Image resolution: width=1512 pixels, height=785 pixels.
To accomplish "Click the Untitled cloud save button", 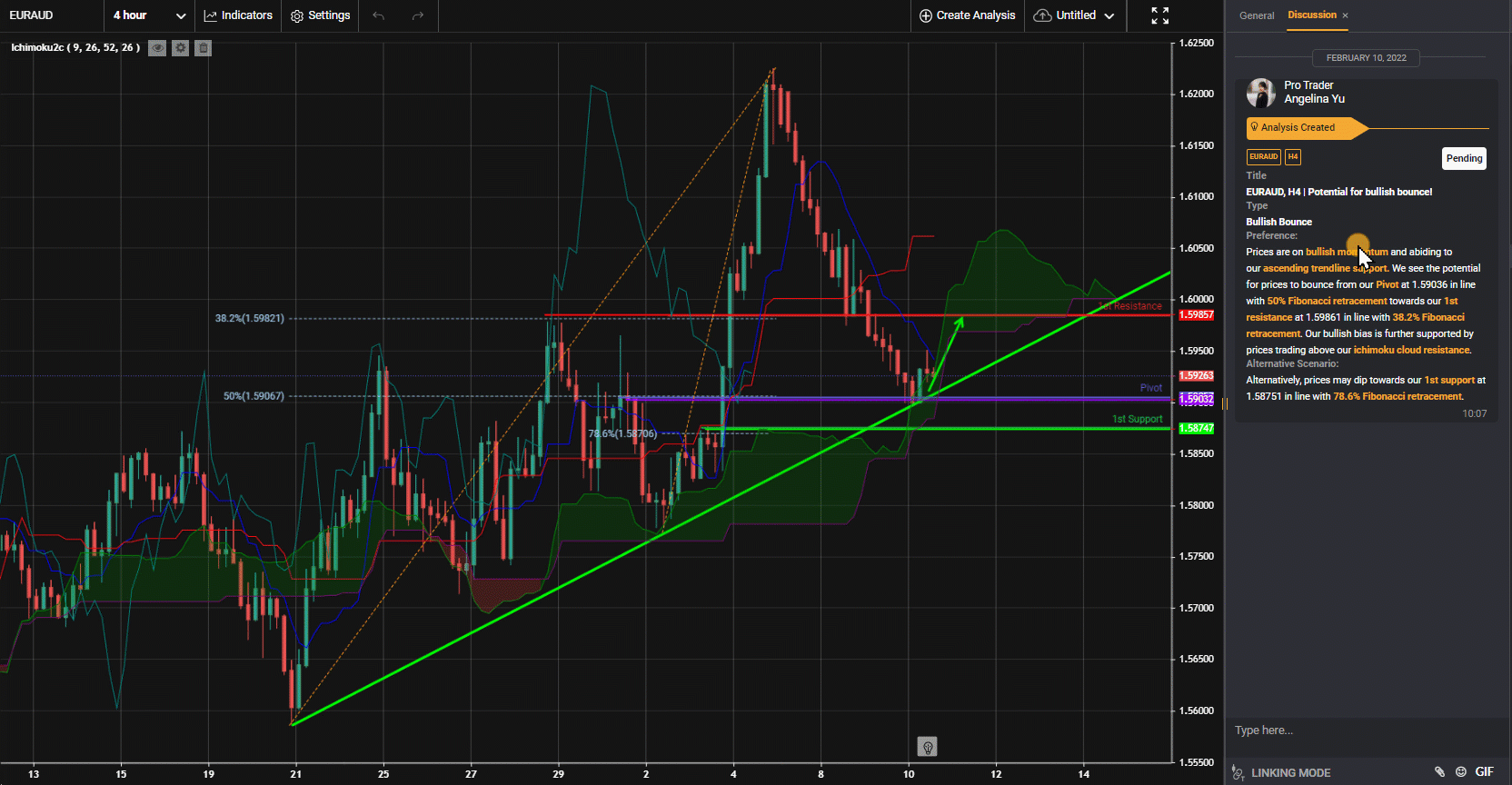I will pyautogui.click(x=1065, y=15).
